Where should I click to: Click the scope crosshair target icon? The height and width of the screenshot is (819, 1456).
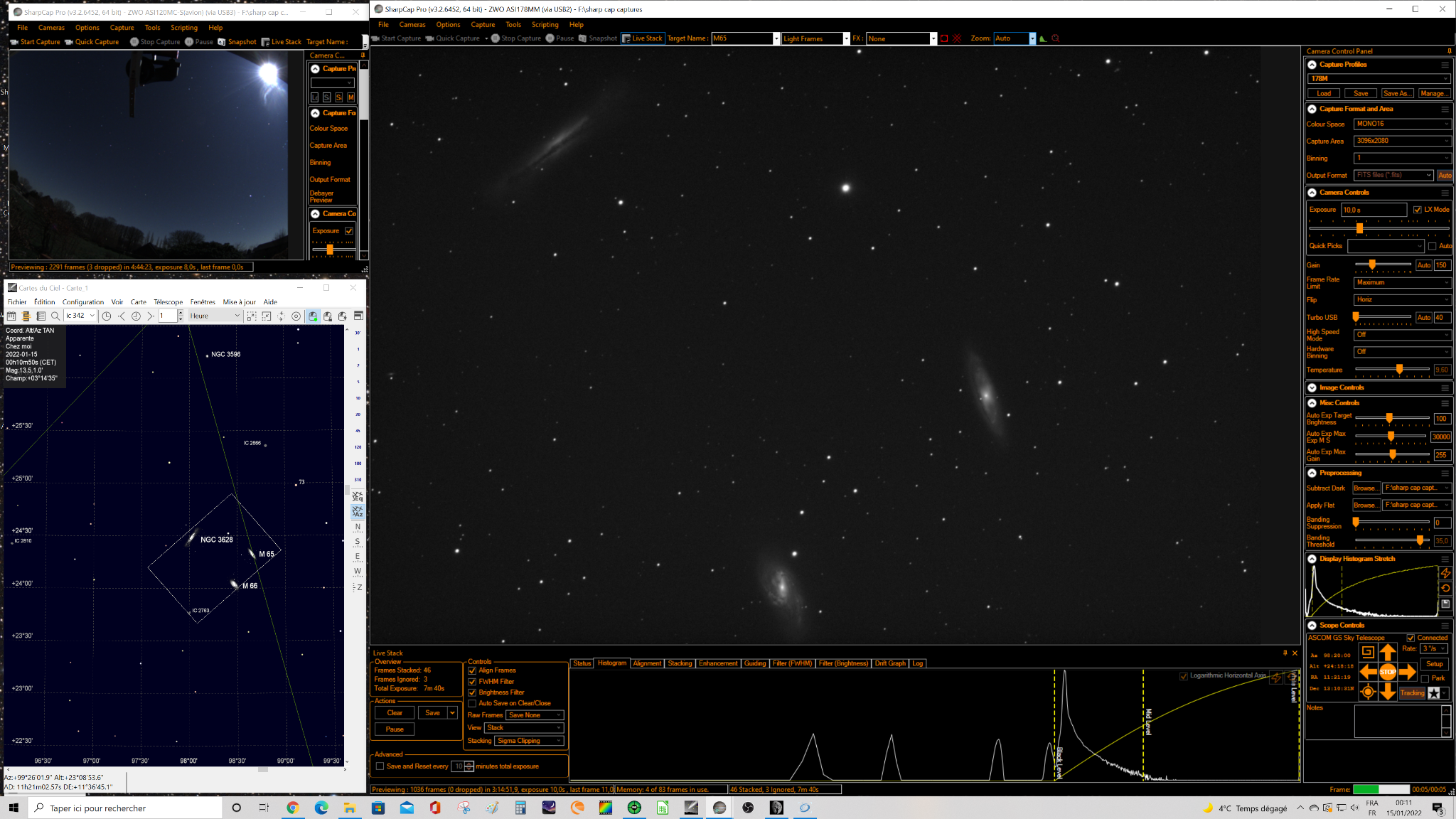click(x=1367, y=692)
